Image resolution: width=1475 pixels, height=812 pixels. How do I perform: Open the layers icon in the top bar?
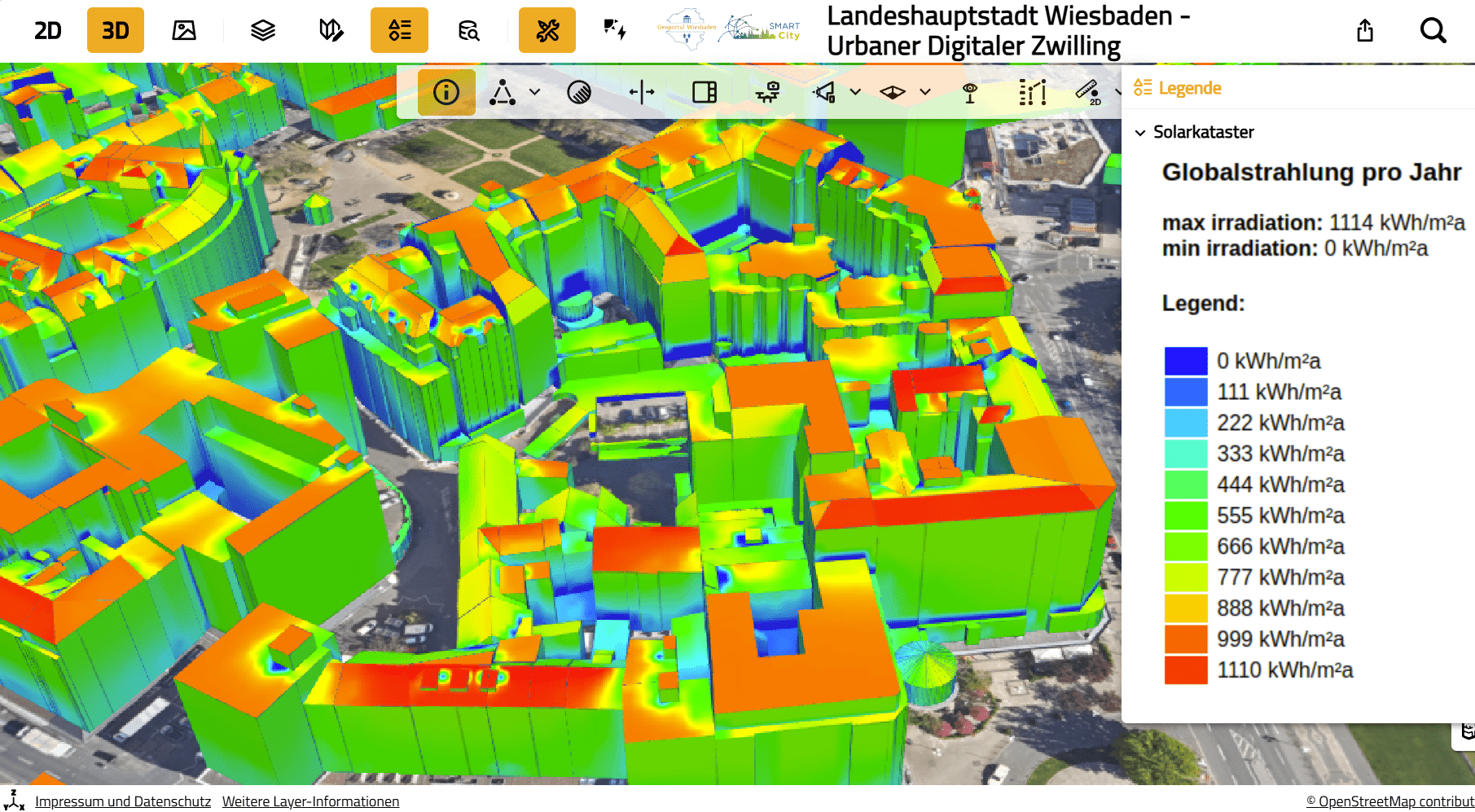click(x=262, y=29)
